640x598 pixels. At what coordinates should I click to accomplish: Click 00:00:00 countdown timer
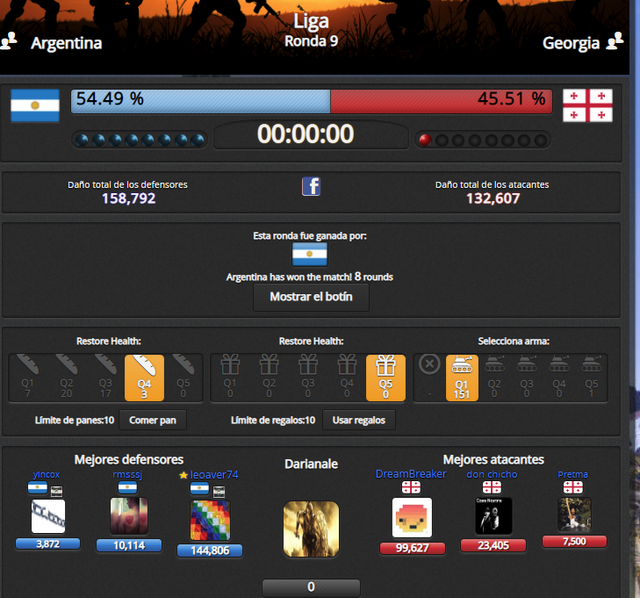[x=305, y=134]
